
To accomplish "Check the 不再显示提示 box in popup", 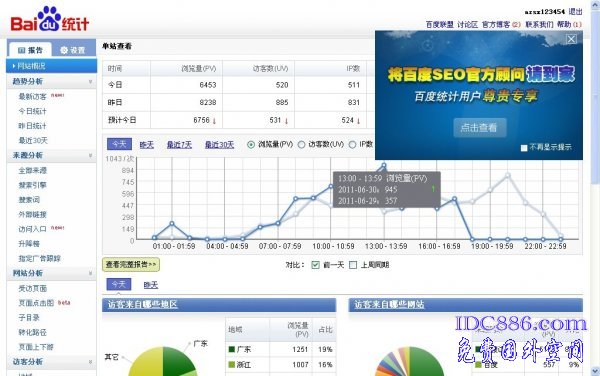I will tap(524, 148).
